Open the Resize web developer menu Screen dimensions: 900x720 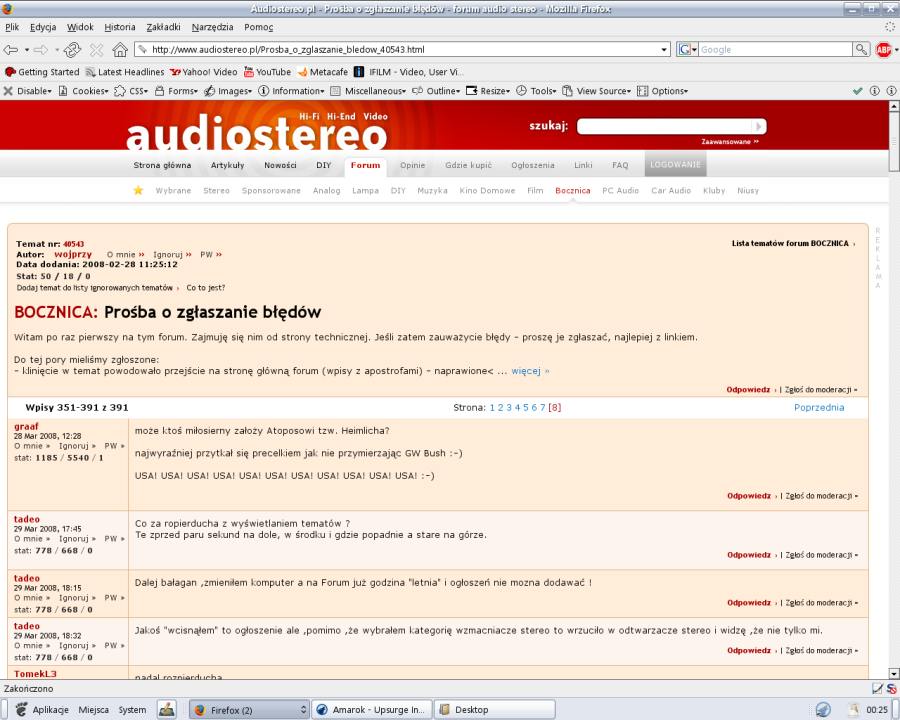(x=488, y=91)
